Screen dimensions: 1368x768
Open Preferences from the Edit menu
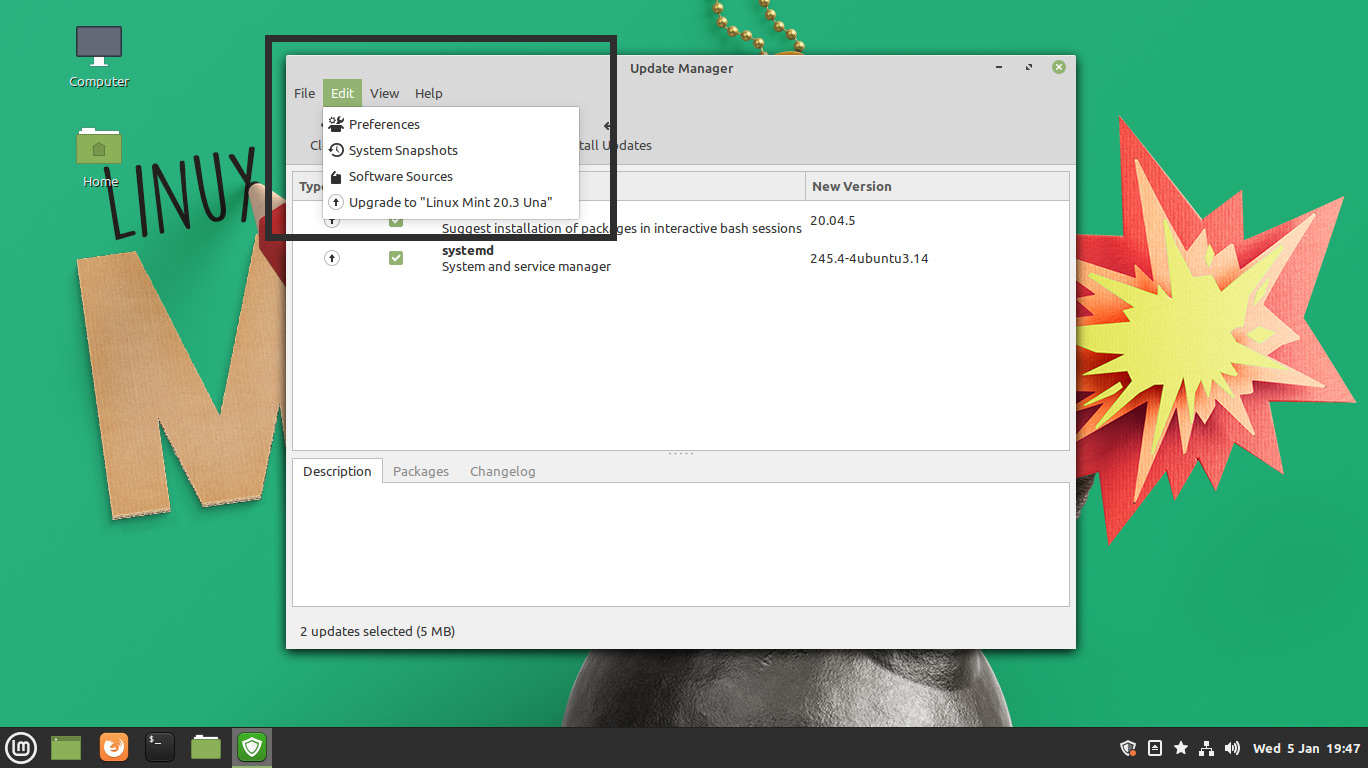pos(450,124)
